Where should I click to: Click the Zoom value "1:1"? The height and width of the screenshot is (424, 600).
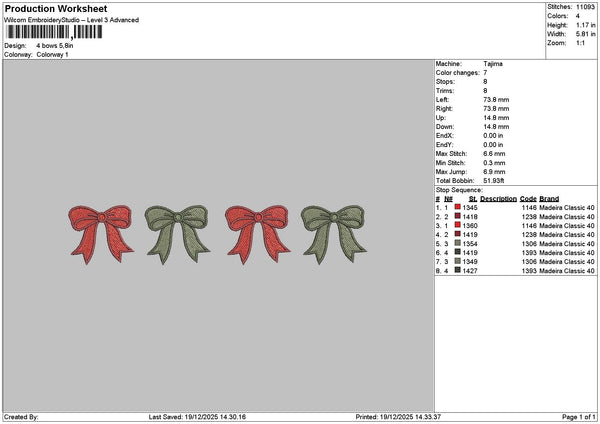[x=580, y=43]
